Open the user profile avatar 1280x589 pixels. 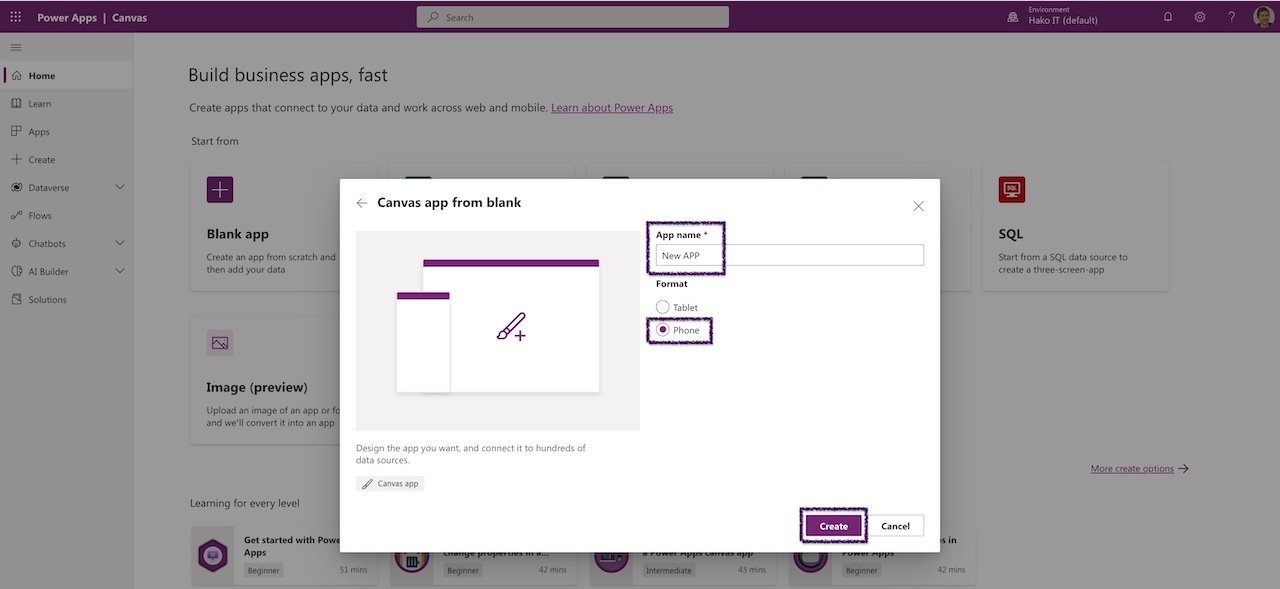point(1263,17)
